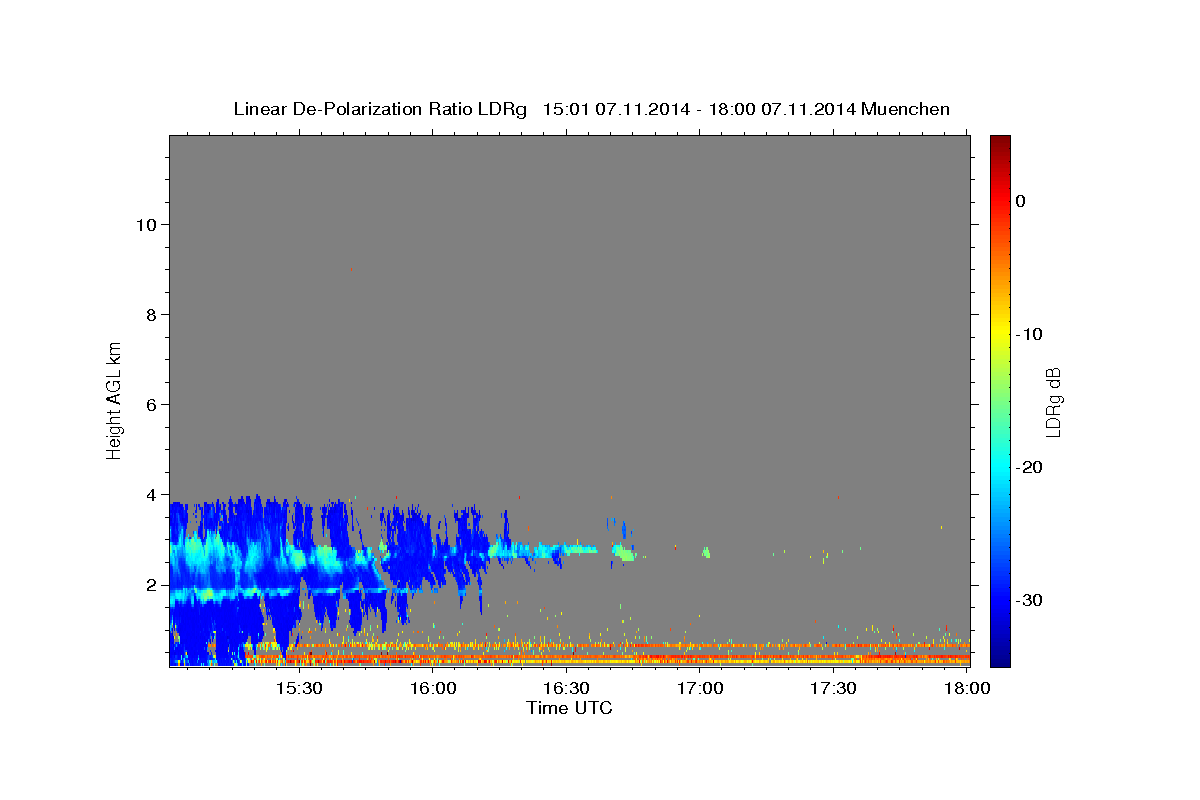Click the height tick label 6

149,405
